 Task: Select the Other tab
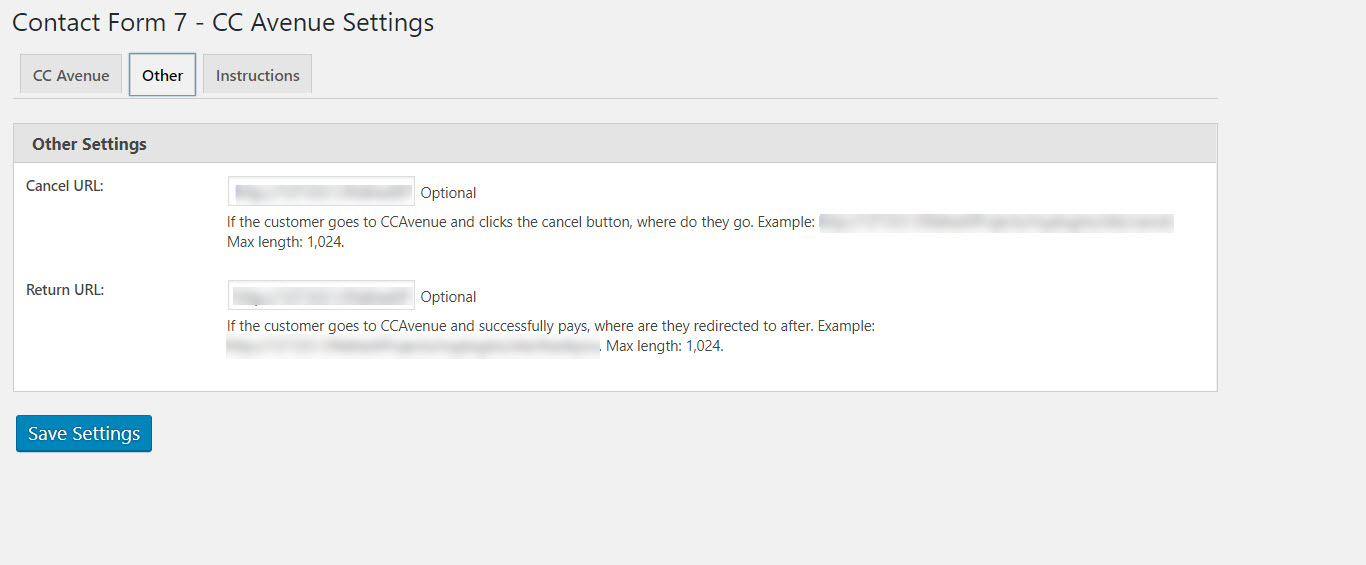pyautogui.click(x=162, y=75)
